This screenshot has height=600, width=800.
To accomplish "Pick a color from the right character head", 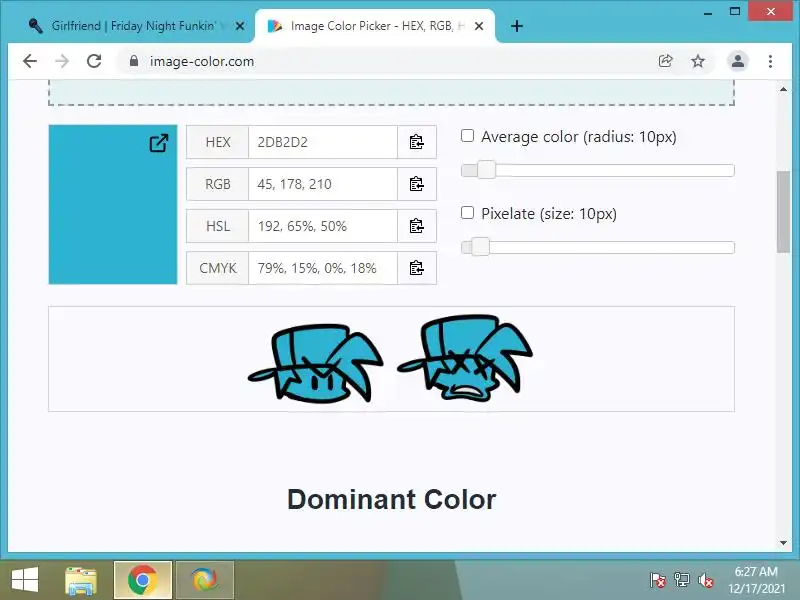I will click(x=465, y=357).
